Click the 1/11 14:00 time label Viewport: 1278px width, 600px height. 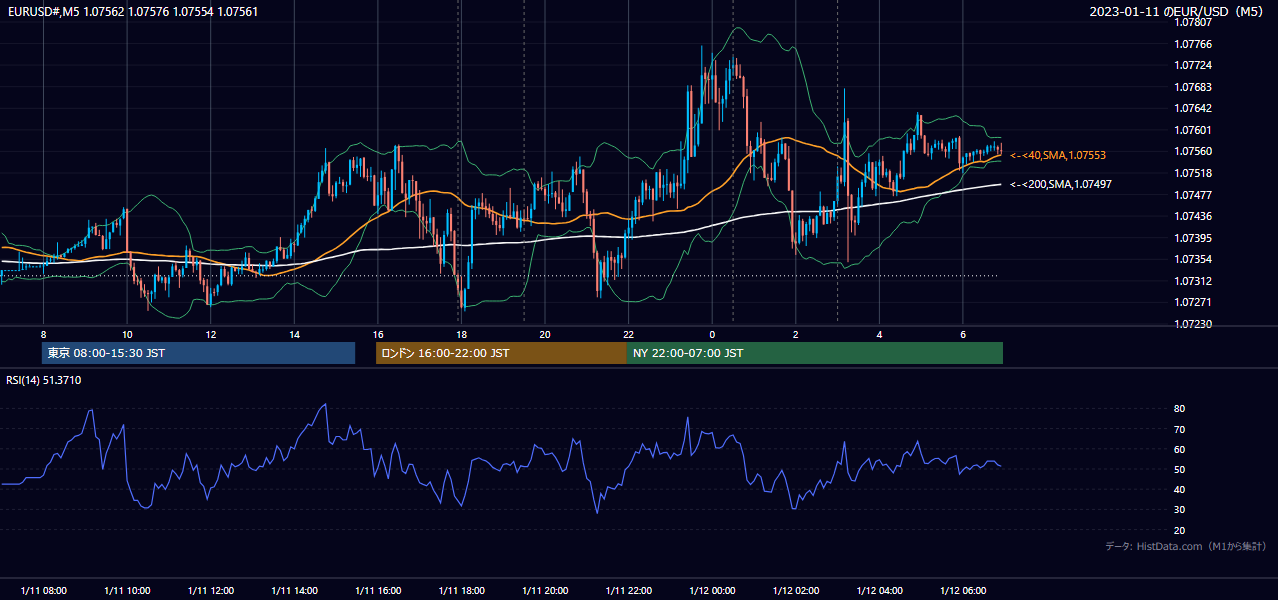click(294, 591)
